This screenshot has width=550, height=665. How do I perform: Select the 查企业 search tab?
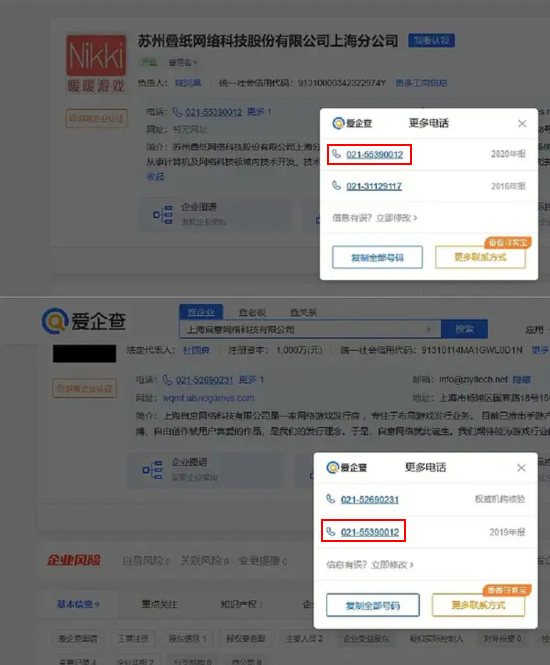[201, 312]
